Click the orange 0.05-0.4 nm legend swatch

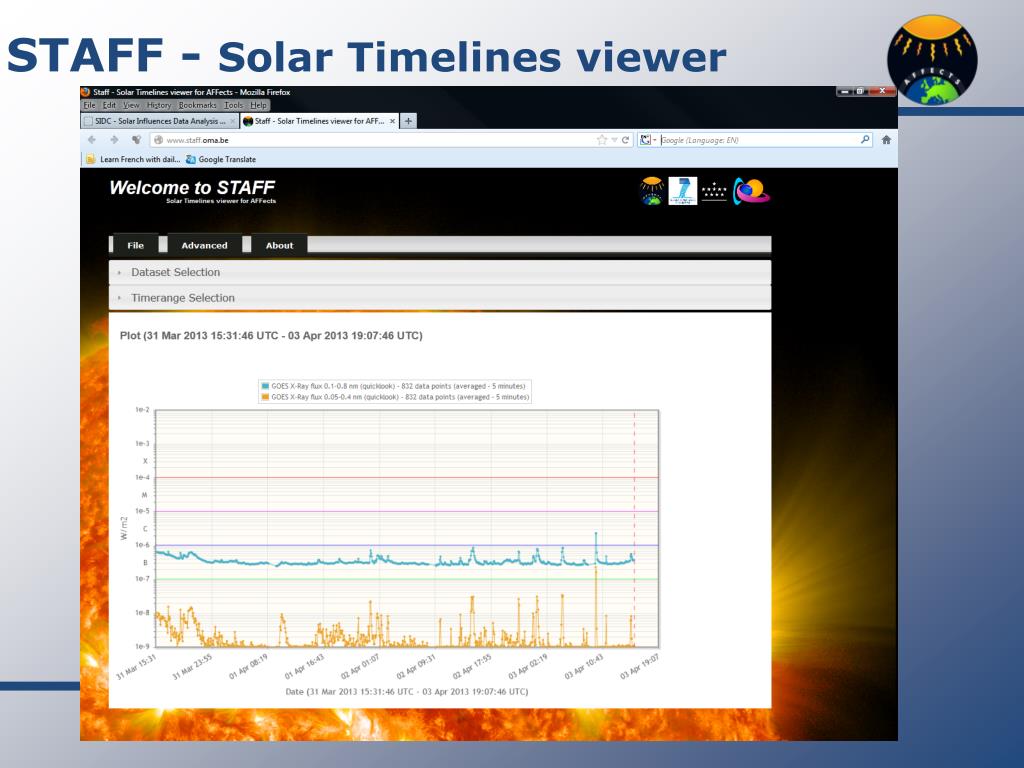[x=265, y=397]
